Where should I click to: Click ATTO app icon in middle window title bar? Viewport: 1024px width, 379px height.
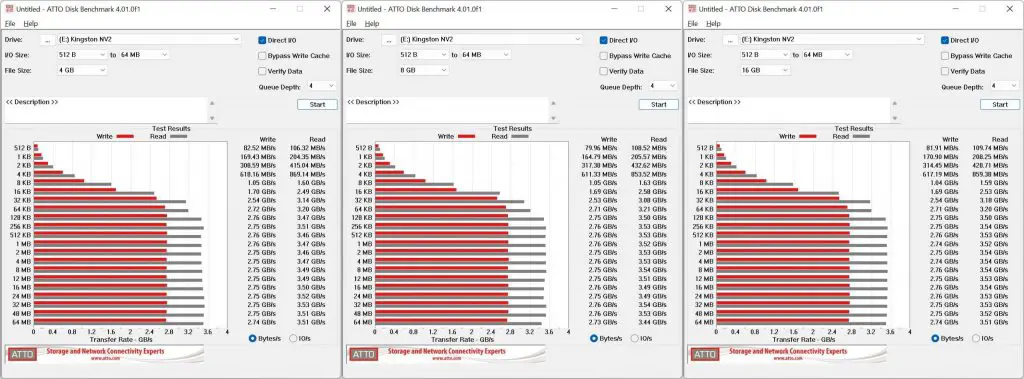351,9
